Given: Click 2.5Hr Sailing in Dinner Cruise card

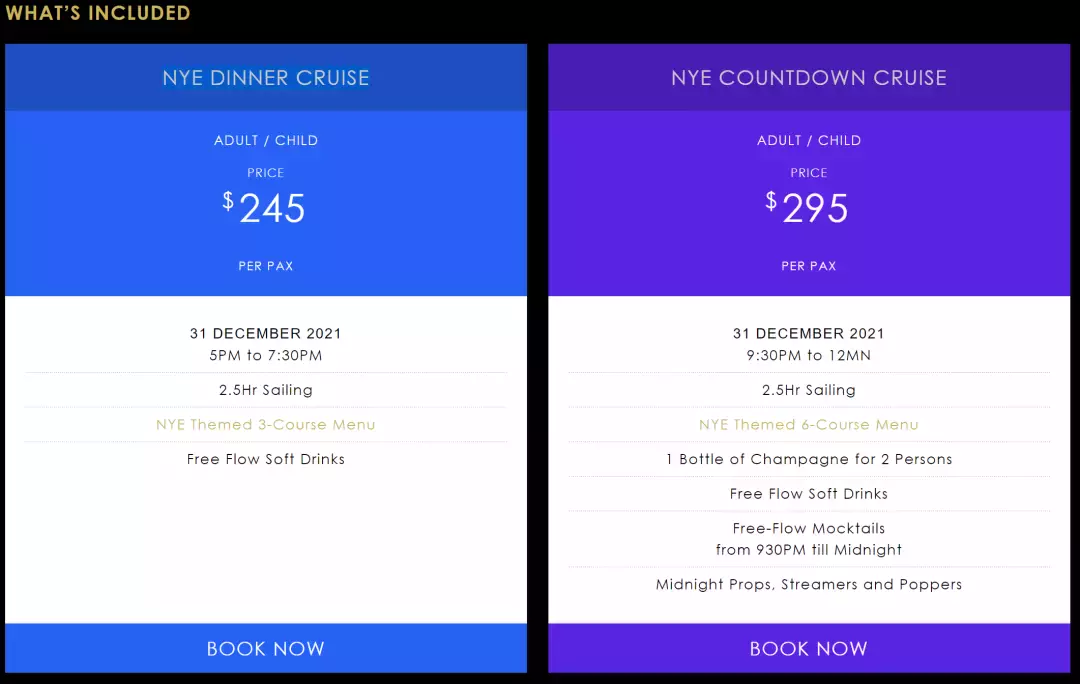Looking at the screenshot, I should 265,390.
